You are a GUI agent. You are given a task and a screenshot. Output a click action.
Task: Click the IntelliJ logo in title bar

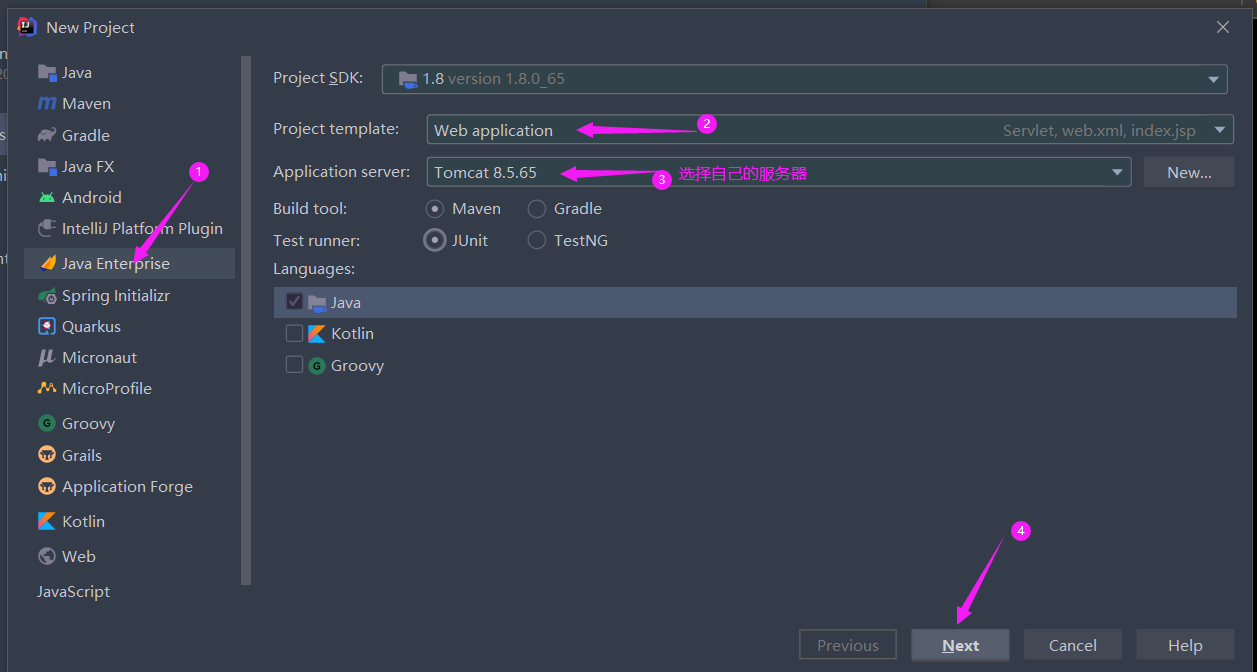coord(27,27)
